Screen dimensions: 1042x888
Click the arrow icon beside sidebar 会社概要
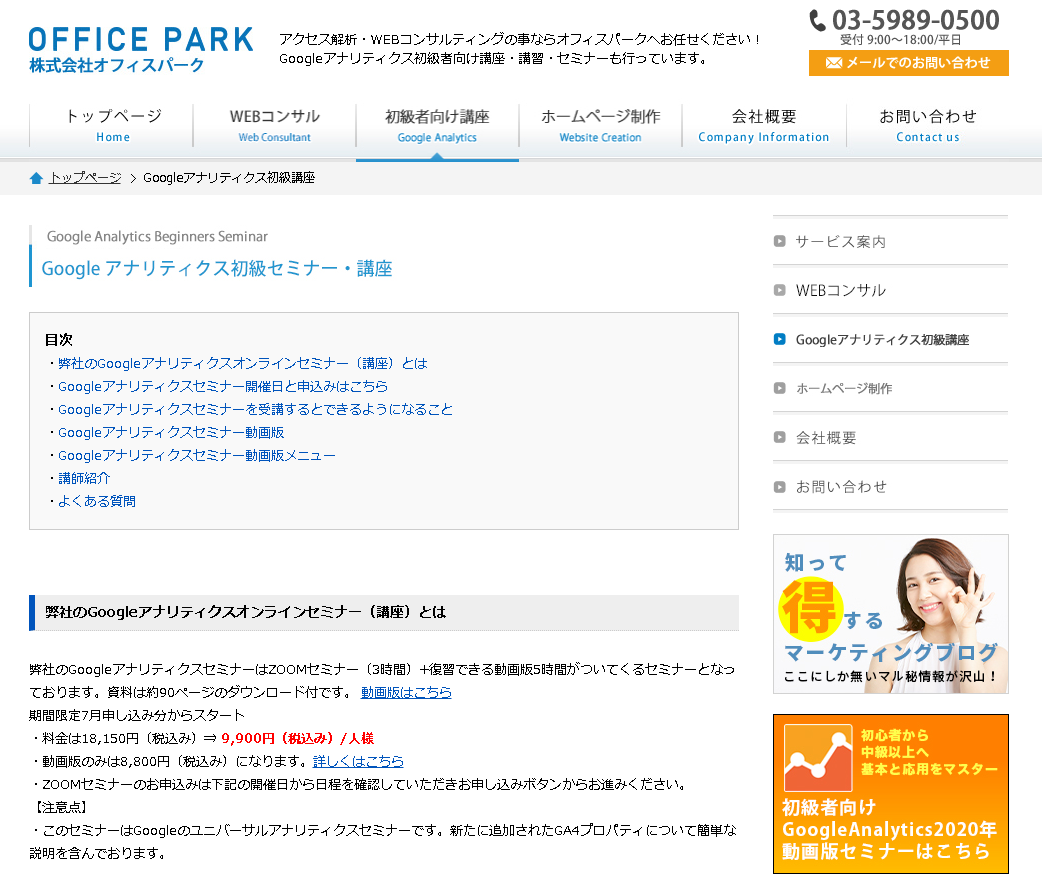[x=780, y=437]
